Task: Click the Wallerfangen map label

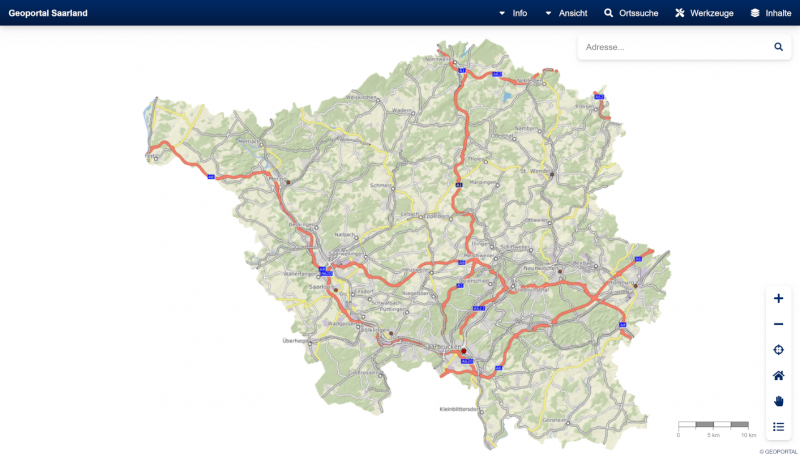Action: (301, 274)
